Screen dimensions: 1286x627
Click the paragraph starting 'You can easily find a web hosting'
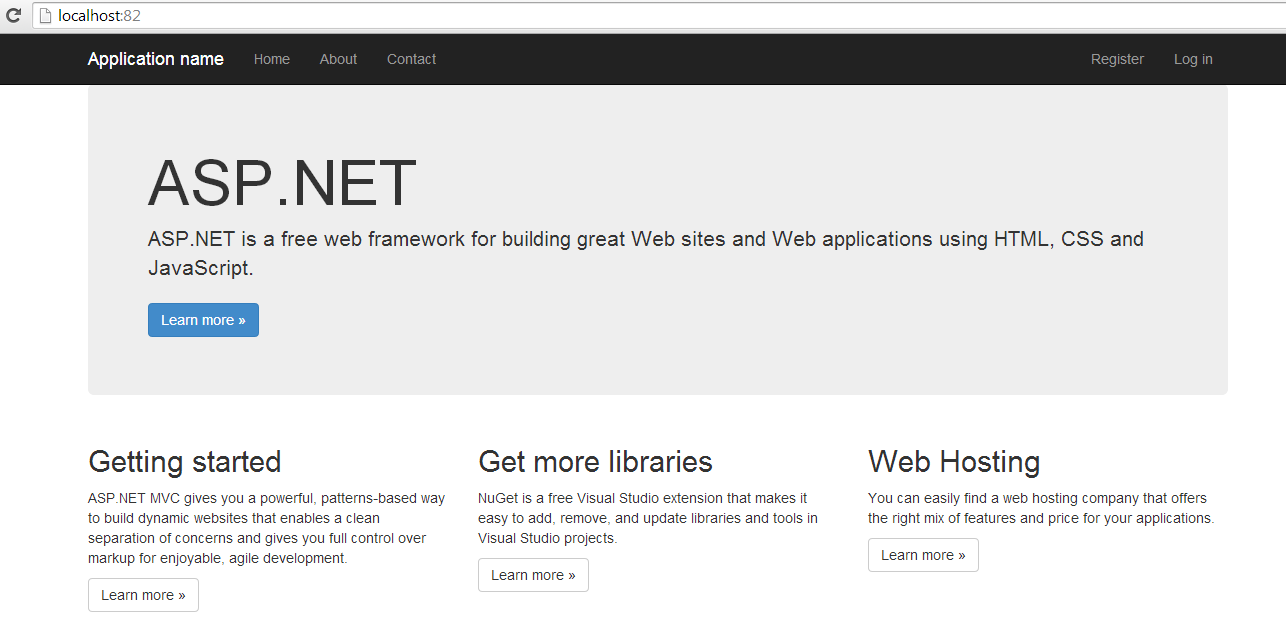pos(1041,508)
